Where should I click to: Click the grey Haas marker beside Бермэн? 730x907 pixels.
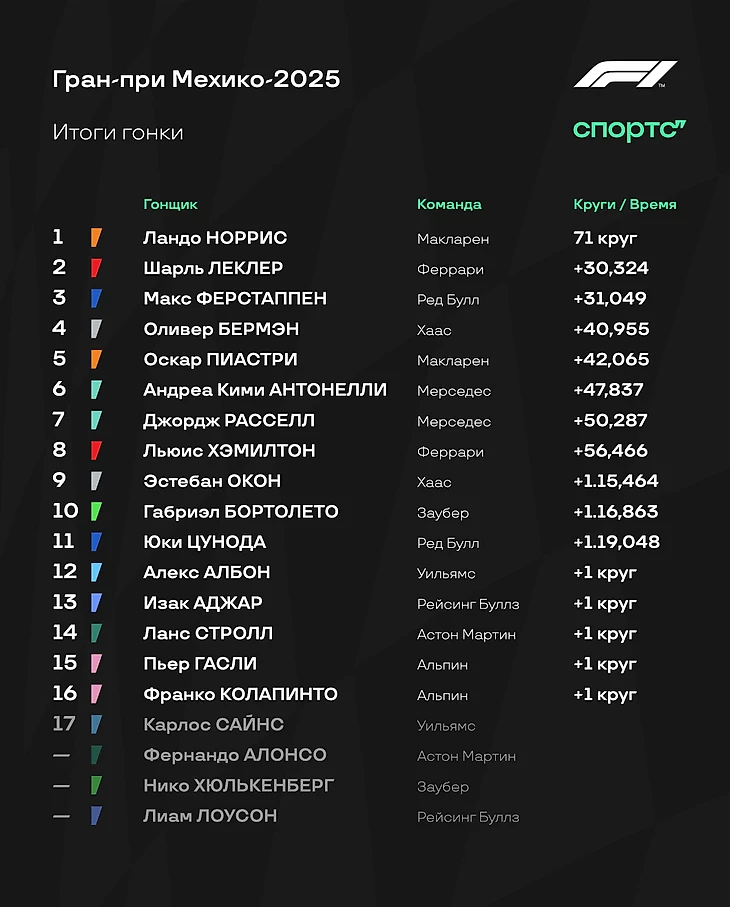pos(96,329)
